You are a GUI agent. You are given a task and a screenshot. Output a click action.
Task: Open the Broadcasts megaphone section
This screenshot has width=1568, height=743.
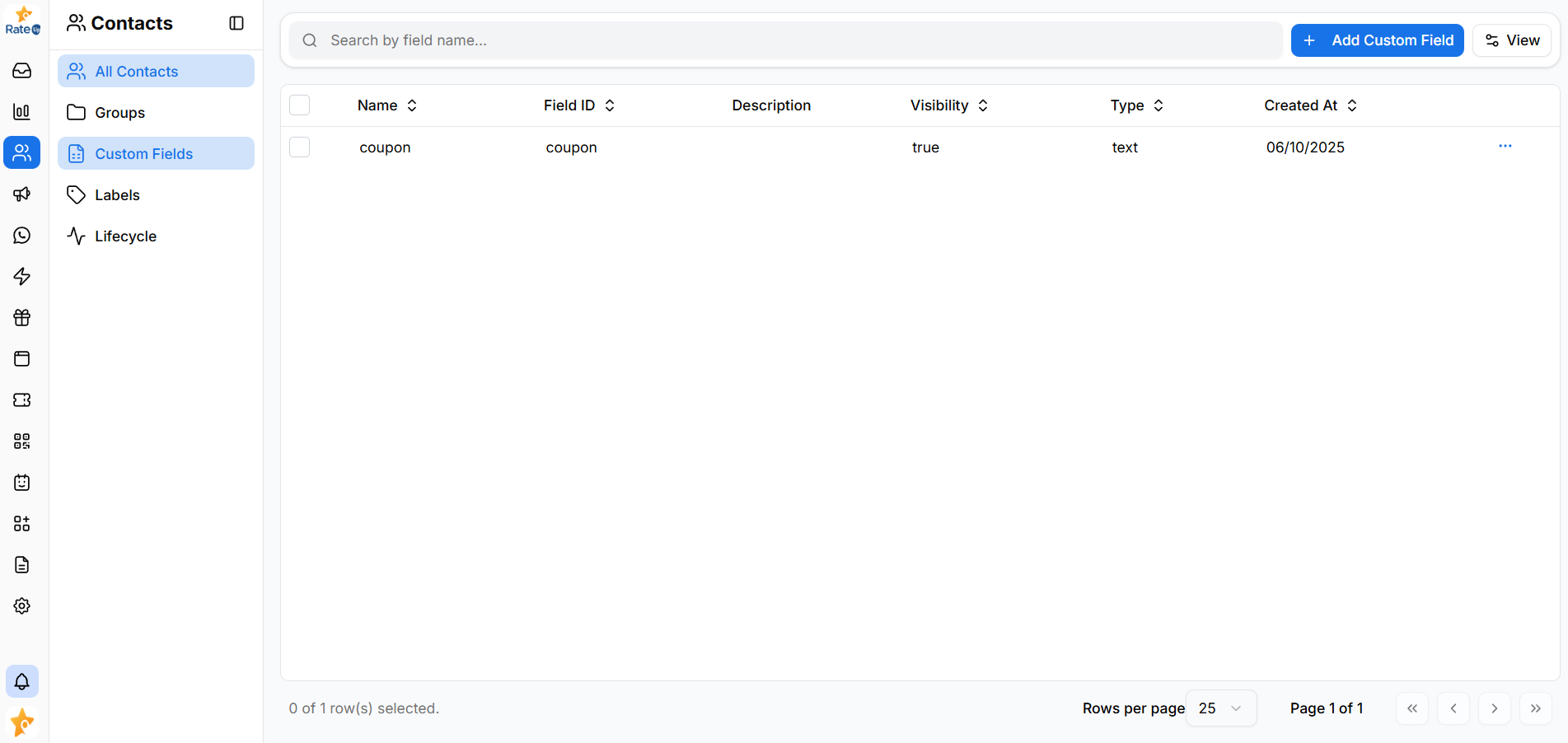[21, 194]
